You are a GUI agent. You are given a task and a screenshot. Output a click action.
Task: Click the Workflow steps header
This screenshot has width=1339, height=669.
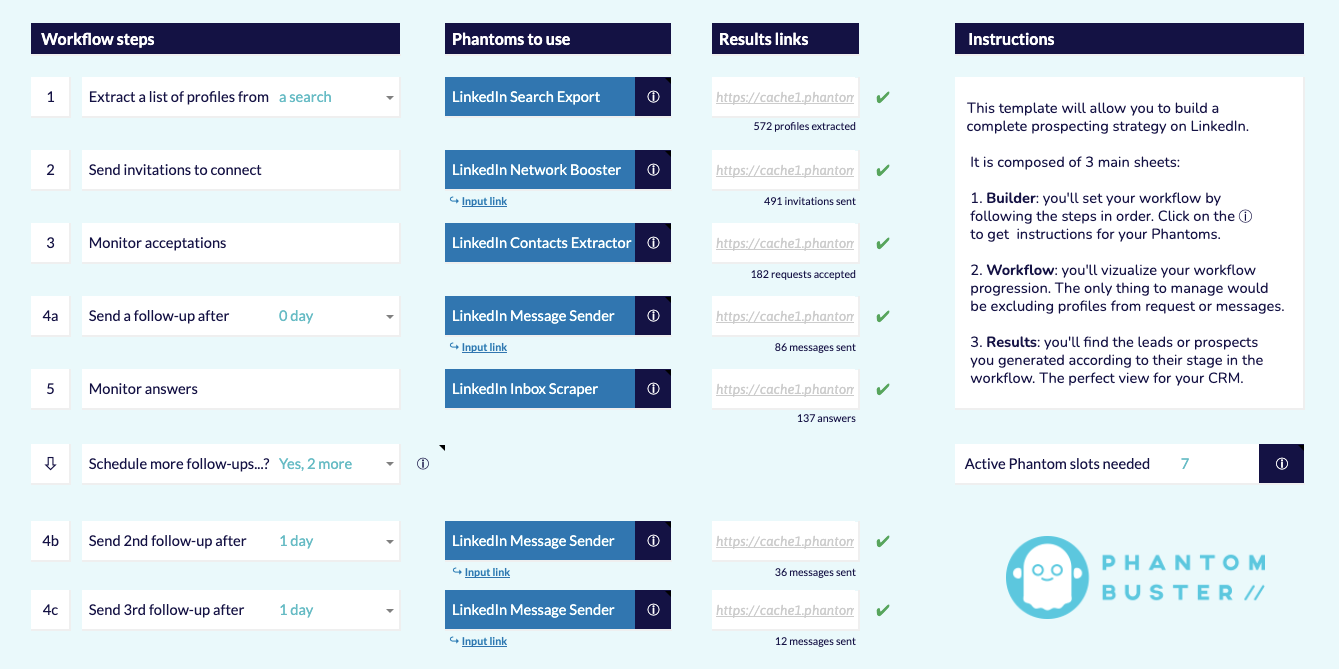point(215,39)
